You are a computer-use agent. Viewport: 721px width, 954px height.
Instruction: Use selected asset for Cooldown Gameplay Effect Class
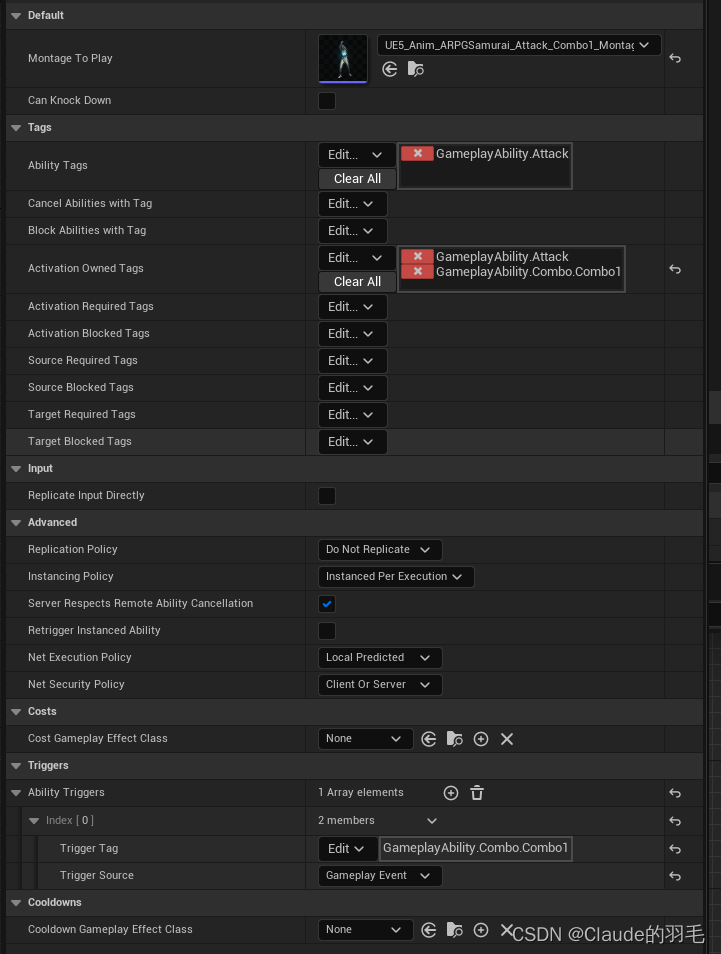[429, 930]
